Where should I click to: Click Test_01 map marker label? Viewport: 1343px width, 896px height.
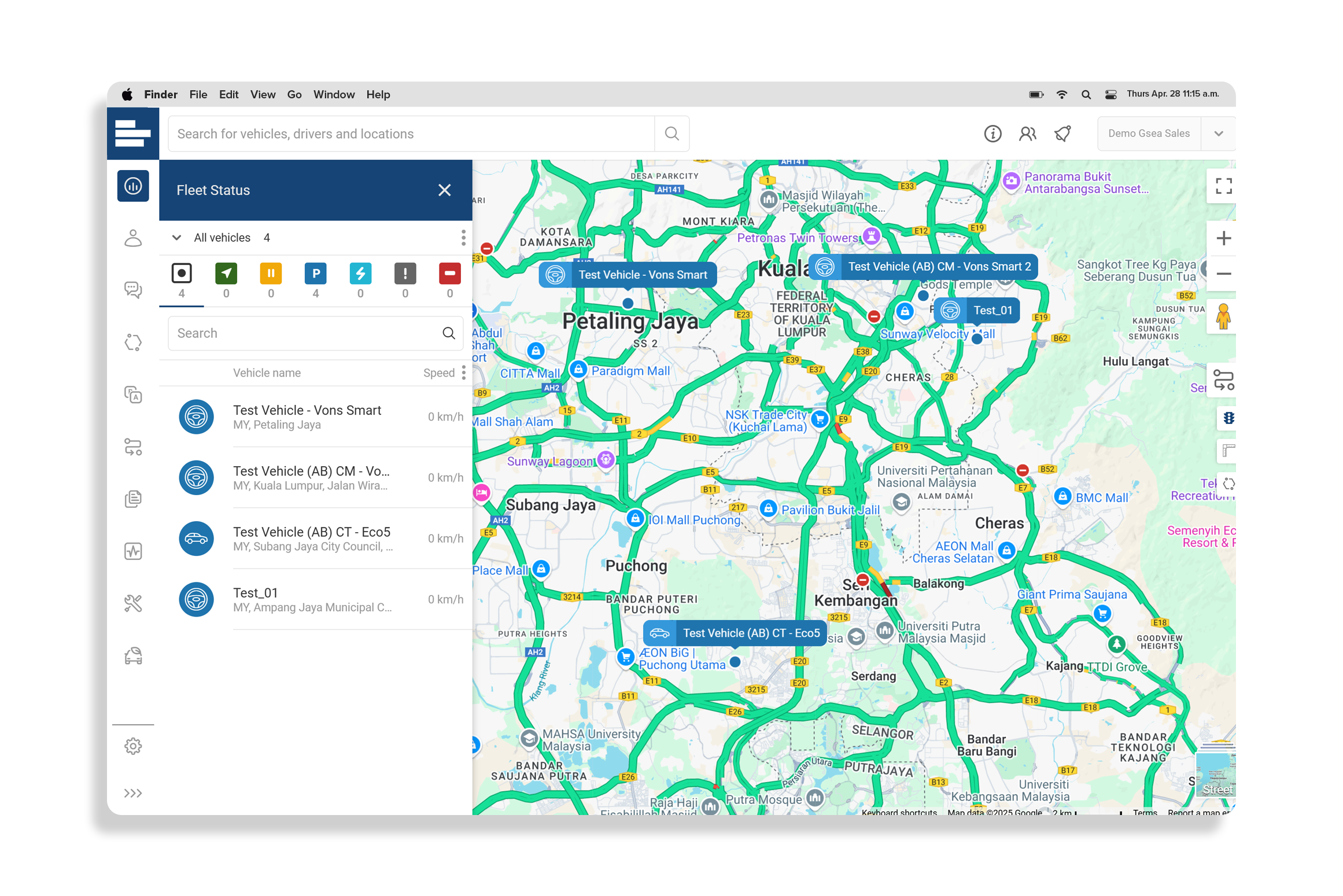tap(976, 311)
